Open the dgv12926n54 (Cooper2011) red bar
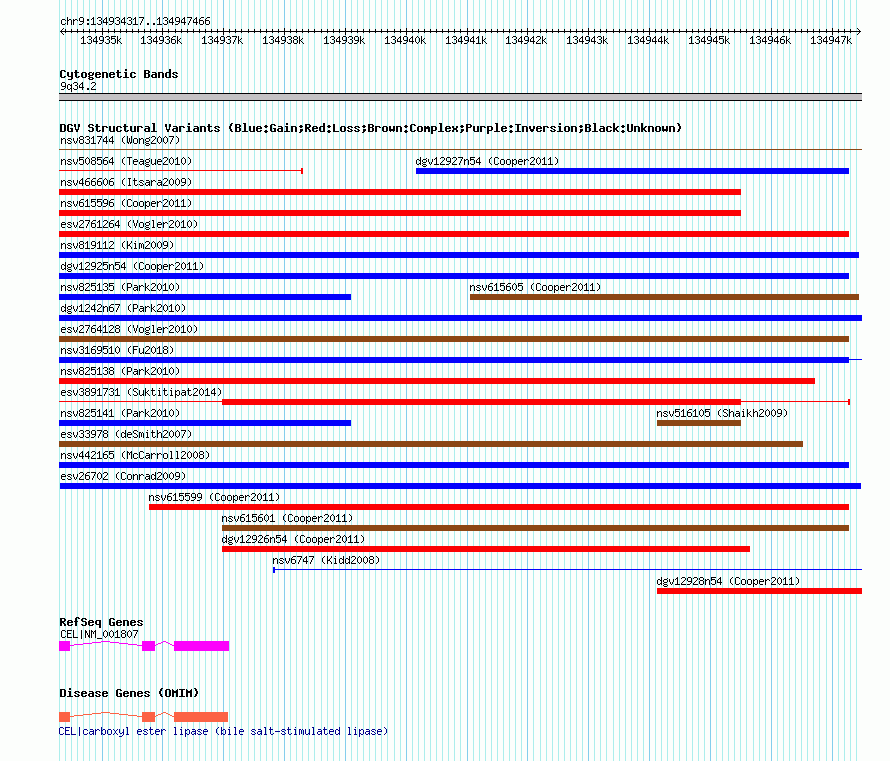The height and width of the screenshot is (761, 890). click(x=486, y=549)
